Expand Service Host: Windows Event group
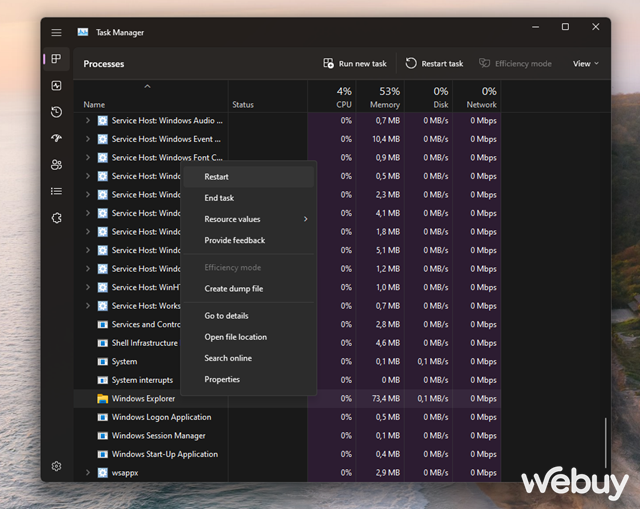Image resolution: width=640 pixels, height=509 pixels. click(88, 139)
